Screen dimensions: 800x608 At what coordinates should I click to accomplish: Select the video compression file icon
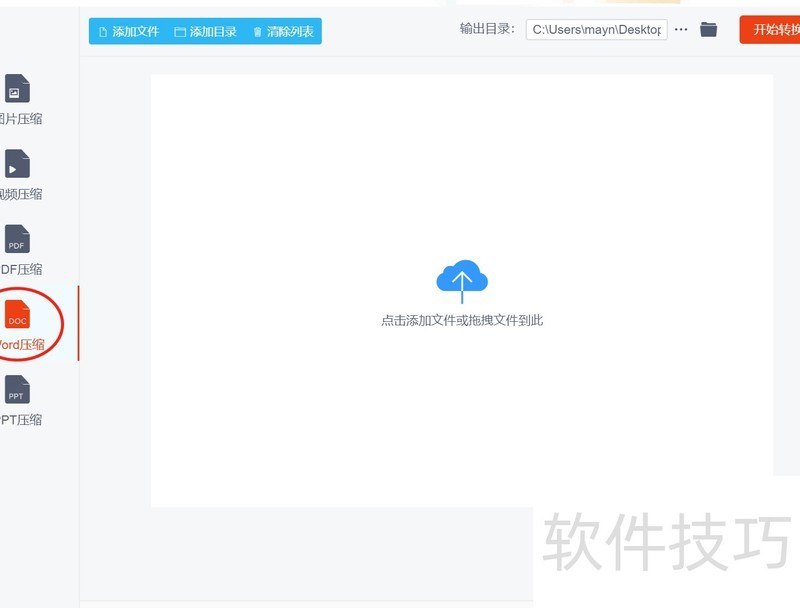[x=17, y=163]
